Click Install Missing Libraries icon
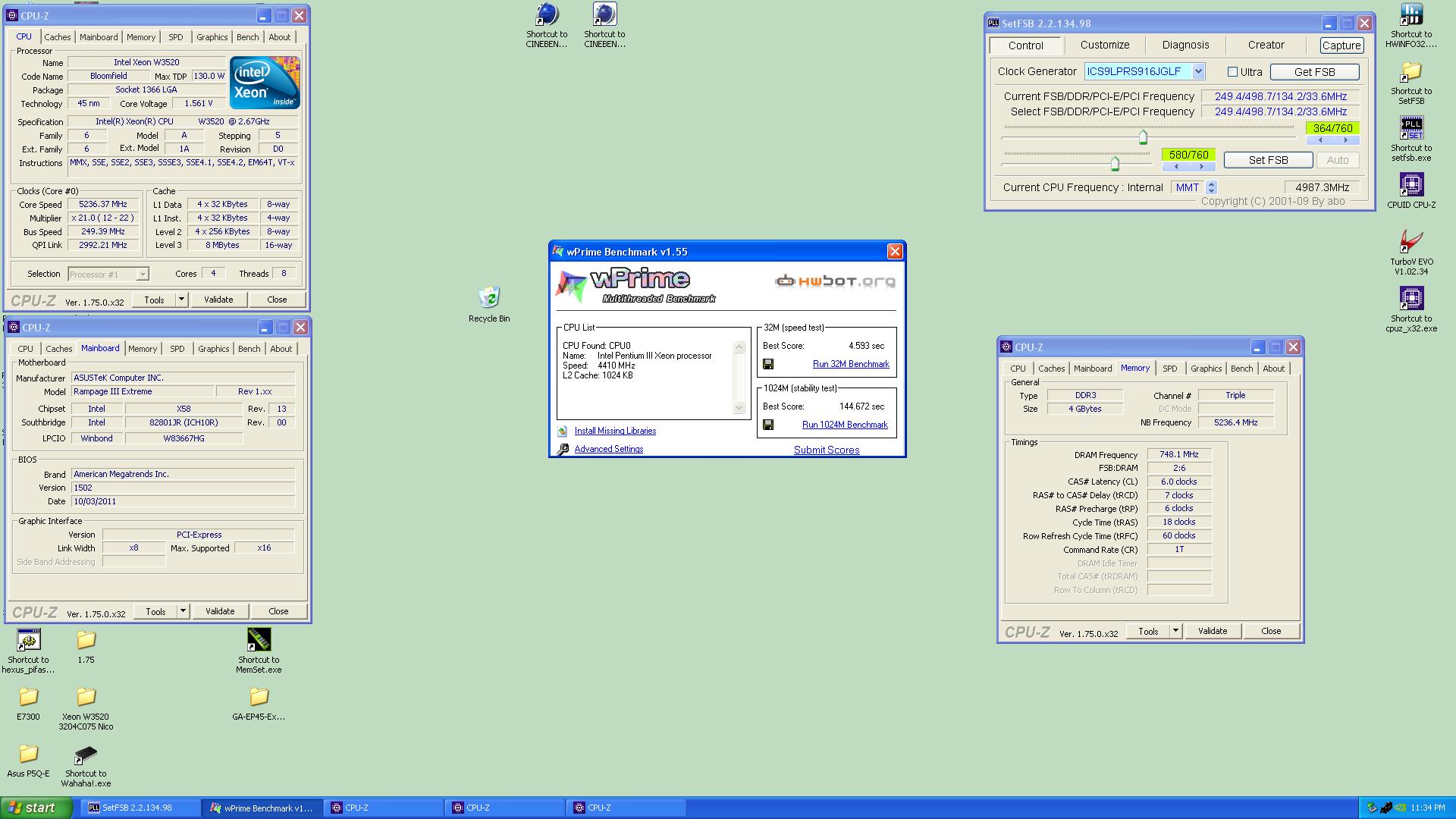The width and height of the screenshot is (1456, 819). pos(563,431)
